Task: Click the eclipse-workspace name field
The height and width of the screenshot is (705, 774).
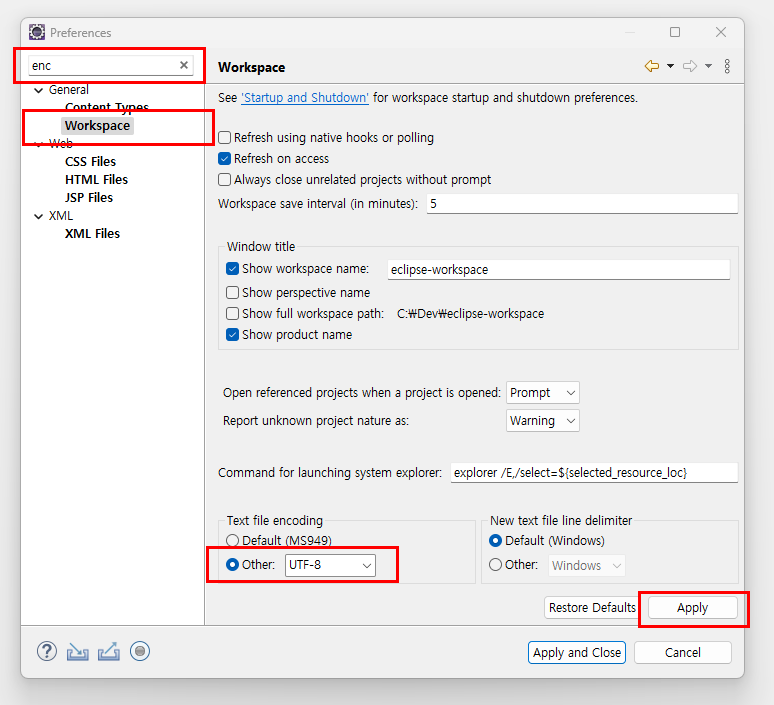Action: [559, 270]
